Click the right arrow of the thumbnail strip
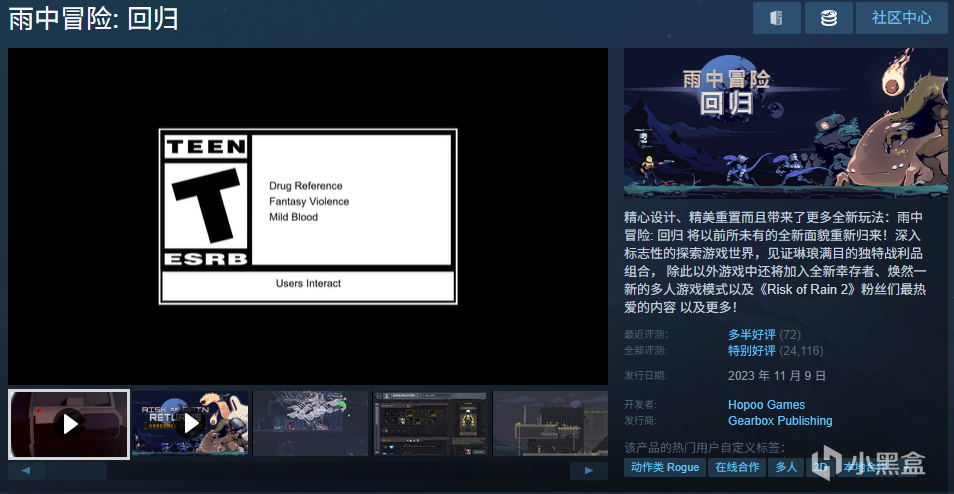Viewport: 954px width, 494px height. (588, 470)
